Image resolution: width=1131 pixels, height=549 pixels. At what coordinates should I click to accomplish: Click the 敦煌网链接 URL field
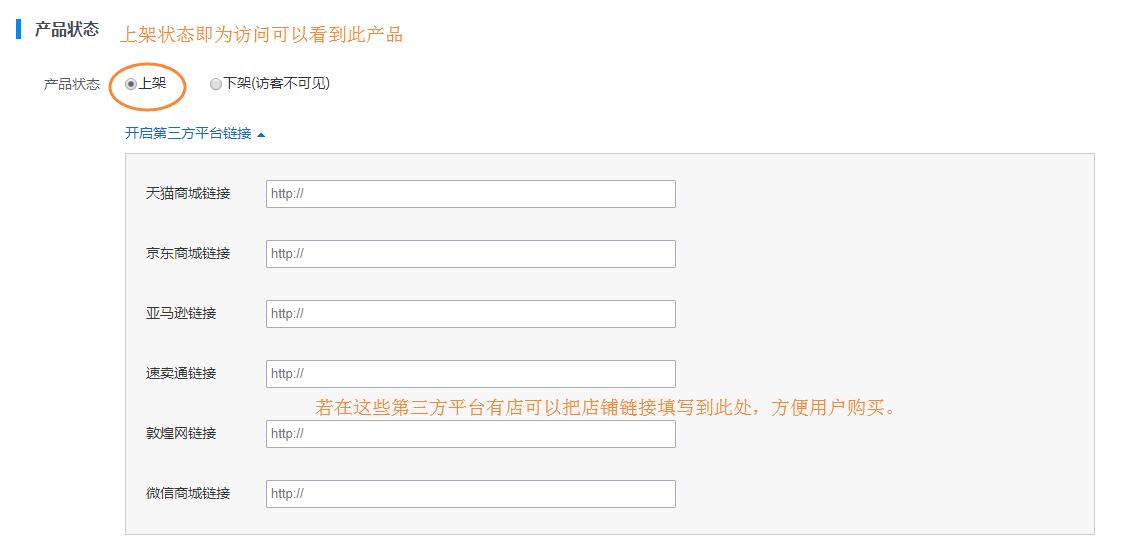click(x=470, y=434)
